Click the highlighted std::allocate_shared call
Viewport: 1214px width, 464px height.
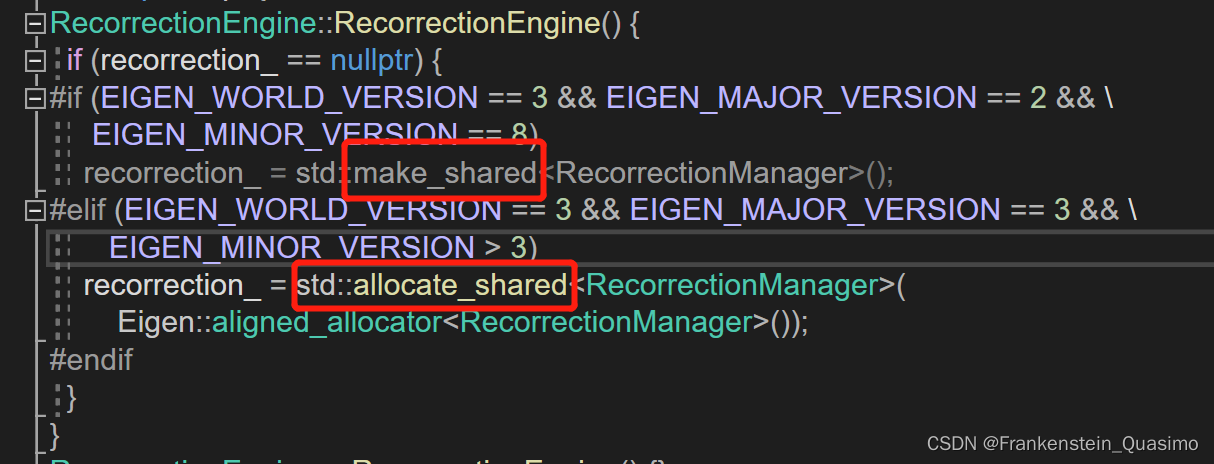tap(432, 285)
